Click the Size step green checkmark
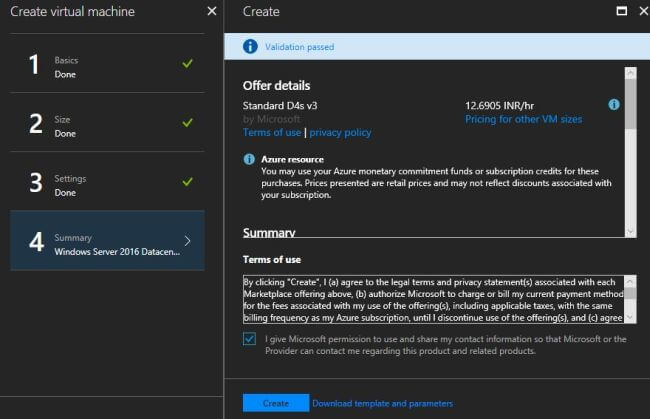 pos(187,123)
